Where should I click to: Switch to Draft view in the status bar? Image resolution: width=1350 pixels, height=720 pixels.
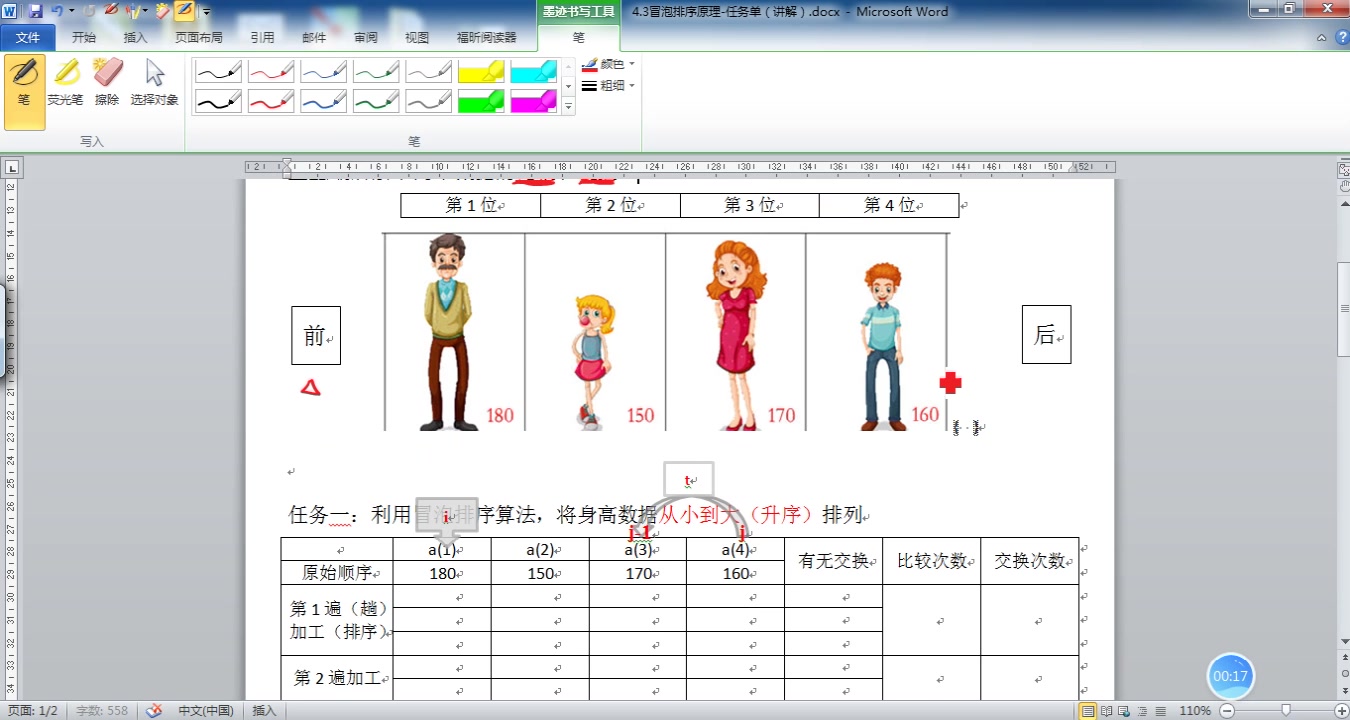tap(1159, 710)
